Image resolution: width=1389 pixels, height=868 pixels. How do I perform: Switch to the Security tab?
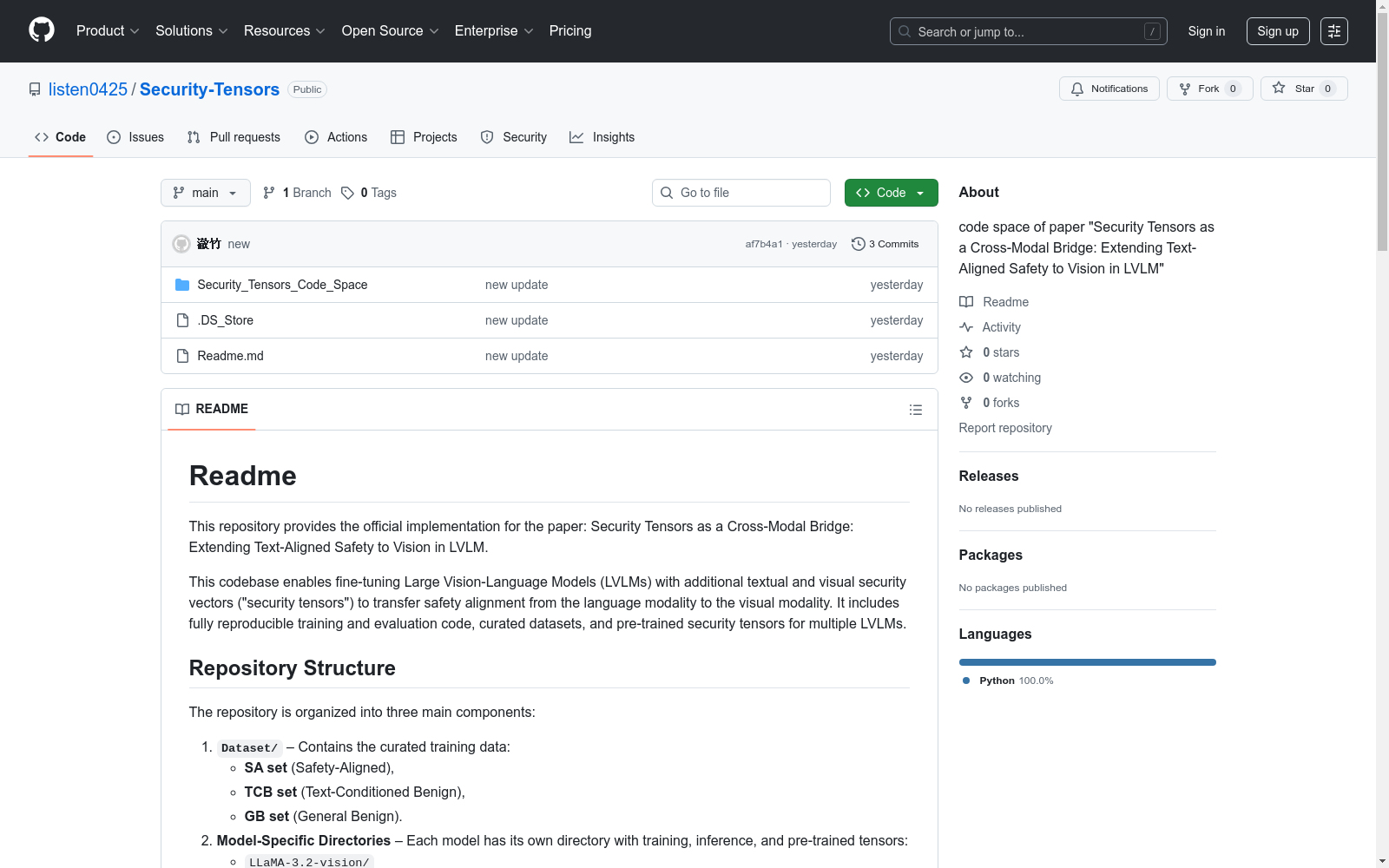514,137
